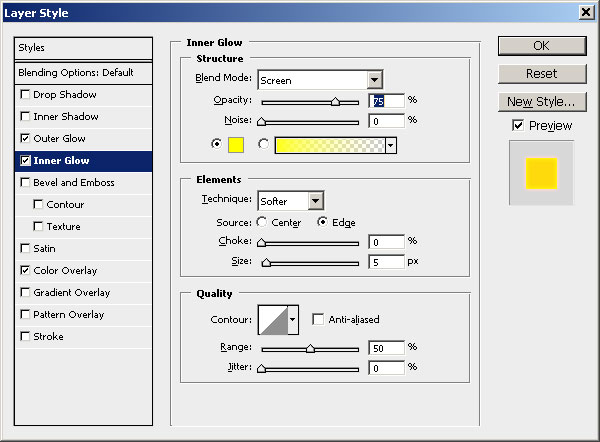Open the Bevel and Emboss settings row
The image size is (600, 442).
83,183
